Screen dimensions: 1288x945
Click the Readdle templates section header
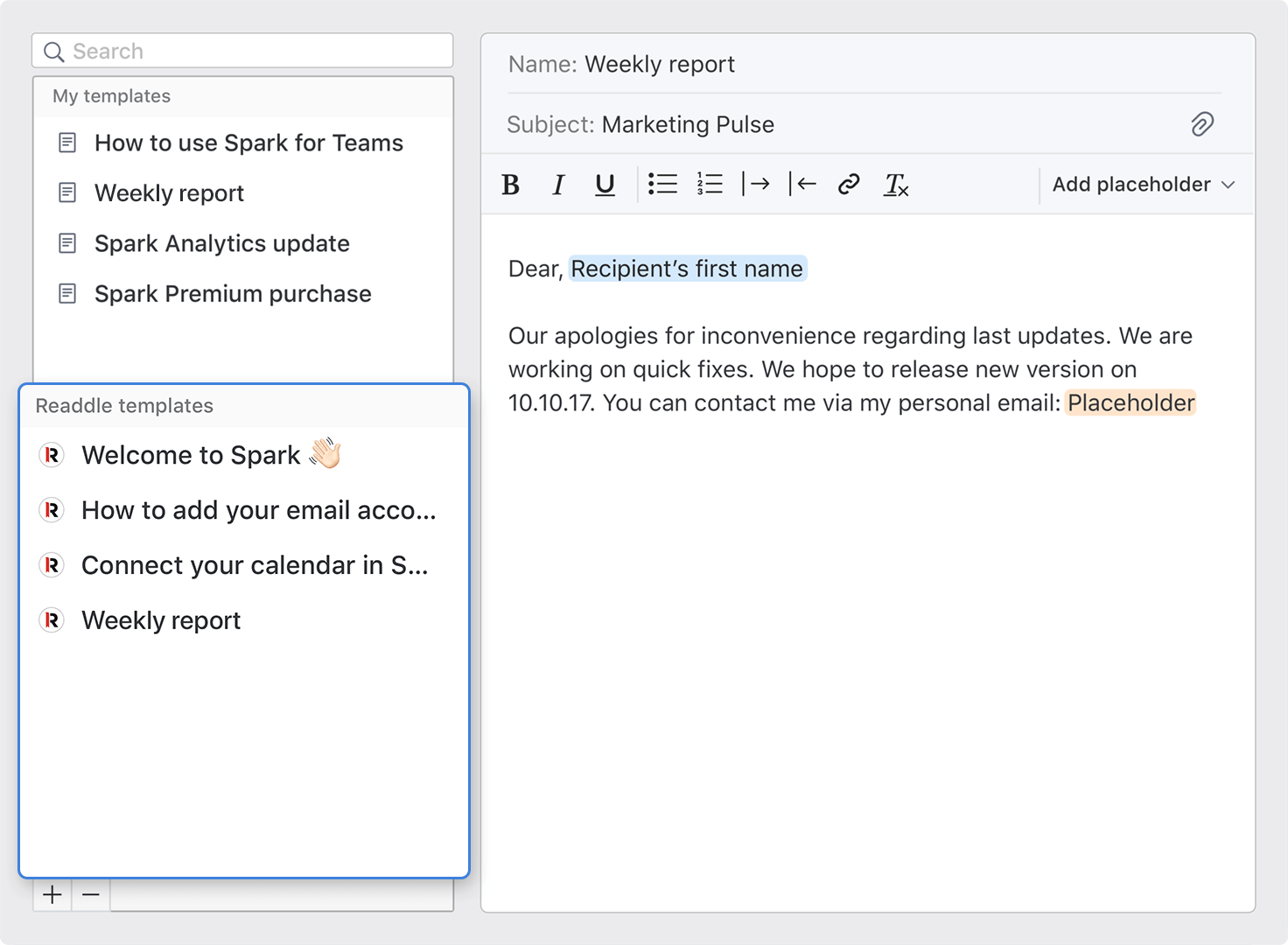(244, 406)
